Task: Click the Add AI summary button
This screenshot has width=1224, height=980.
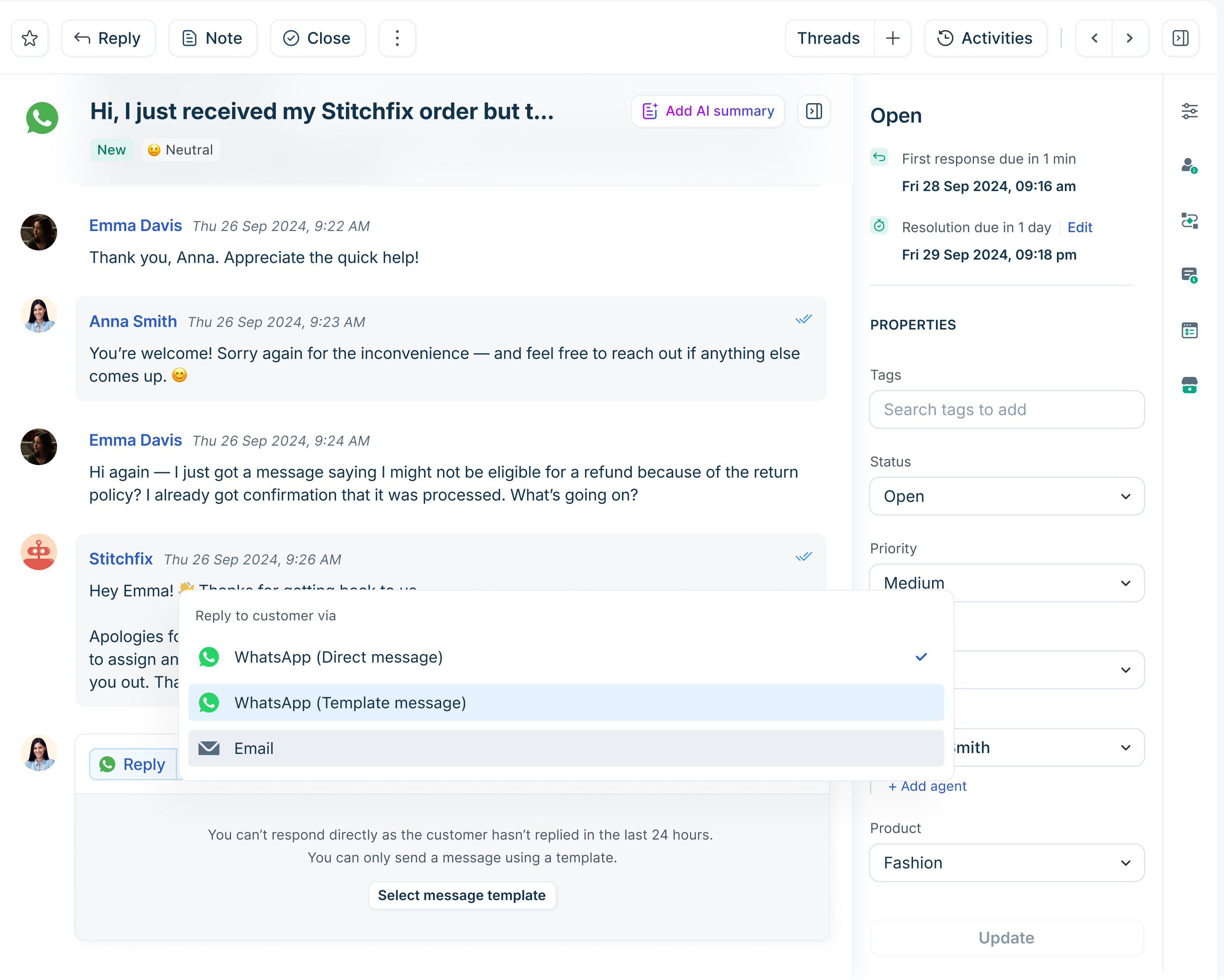Action: 708,111
